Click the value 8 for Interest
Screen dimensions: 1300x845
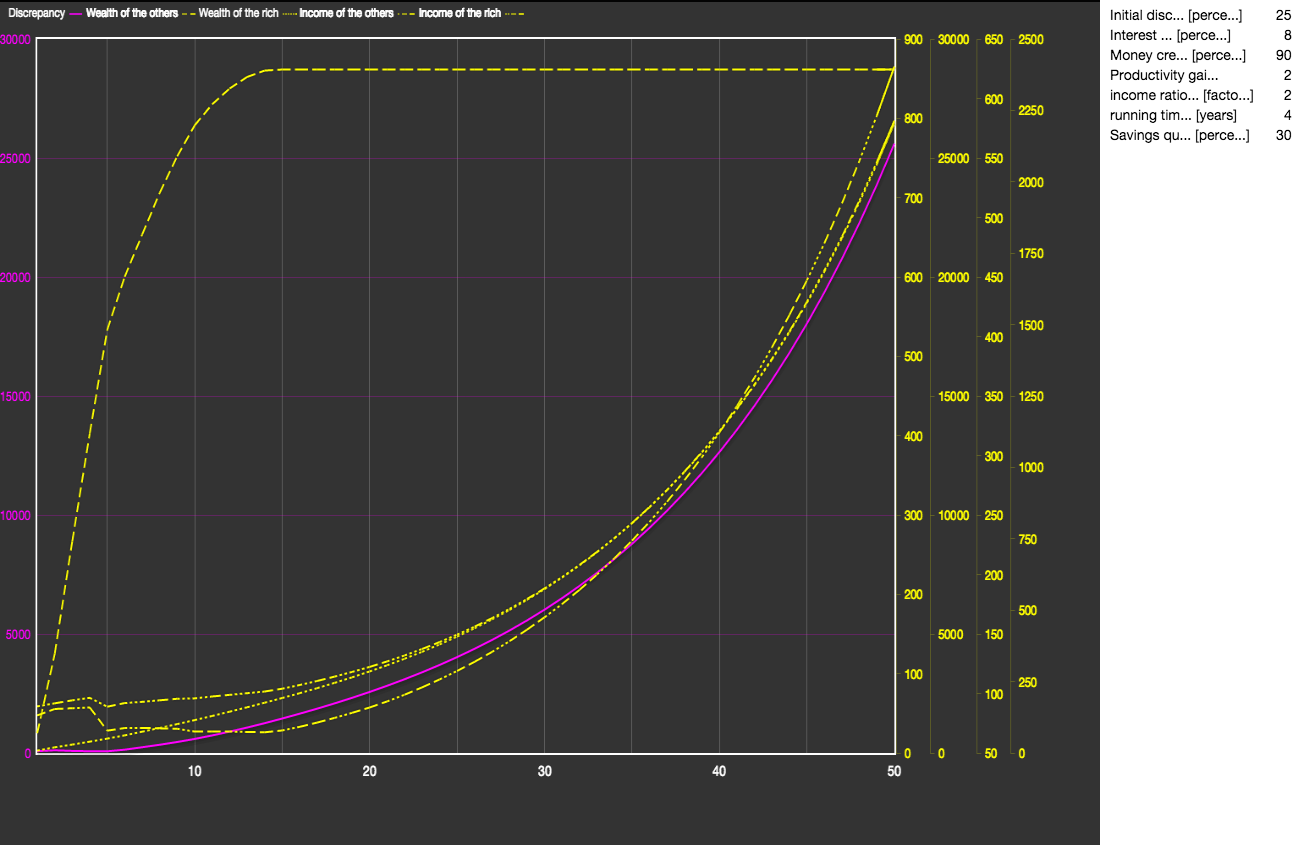[x=1287, y=35]
